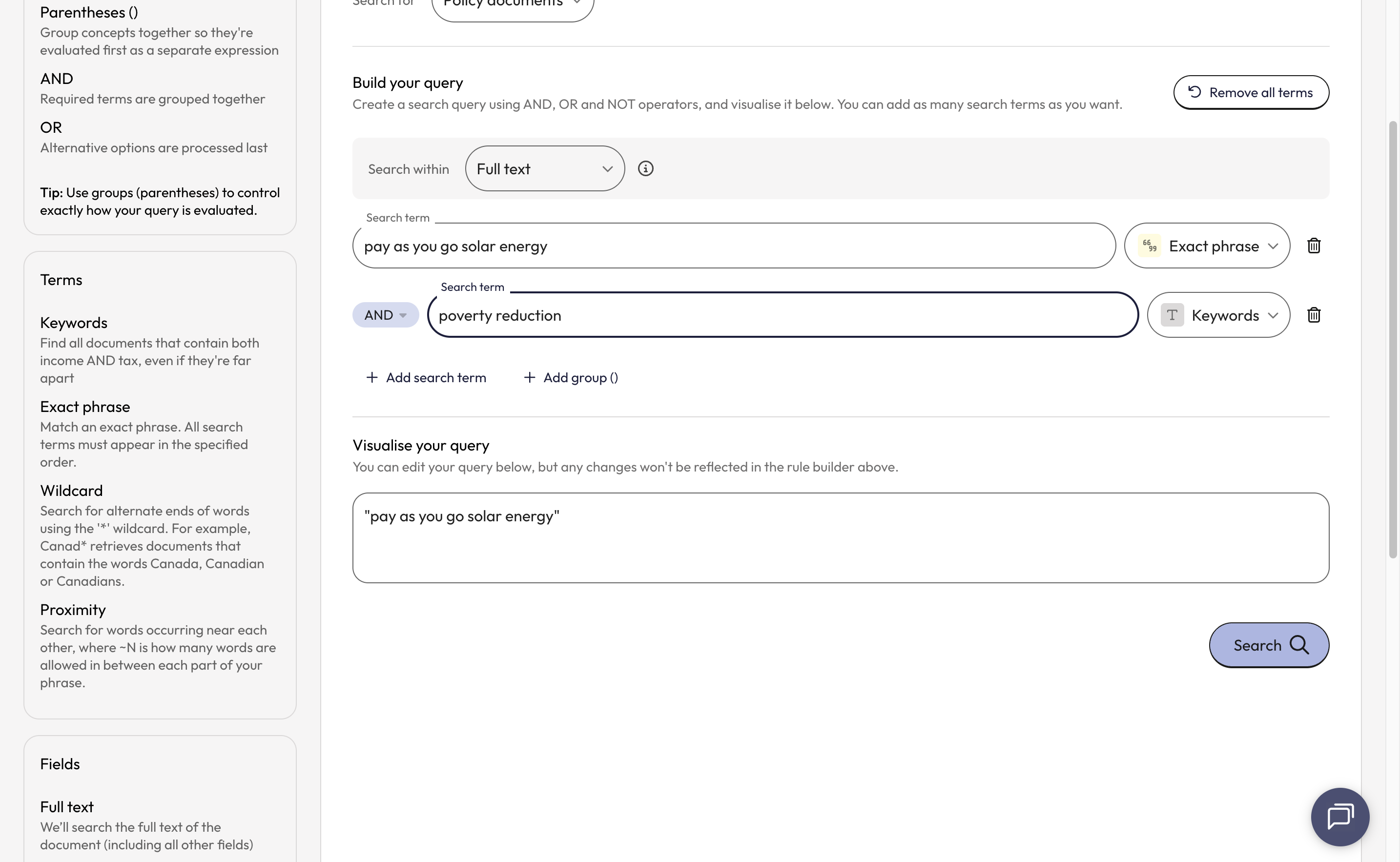The height and width of the screenshot is (862, 1400).
Task: Click the 'Tip: Use groups' text
Action: [160, 201]
